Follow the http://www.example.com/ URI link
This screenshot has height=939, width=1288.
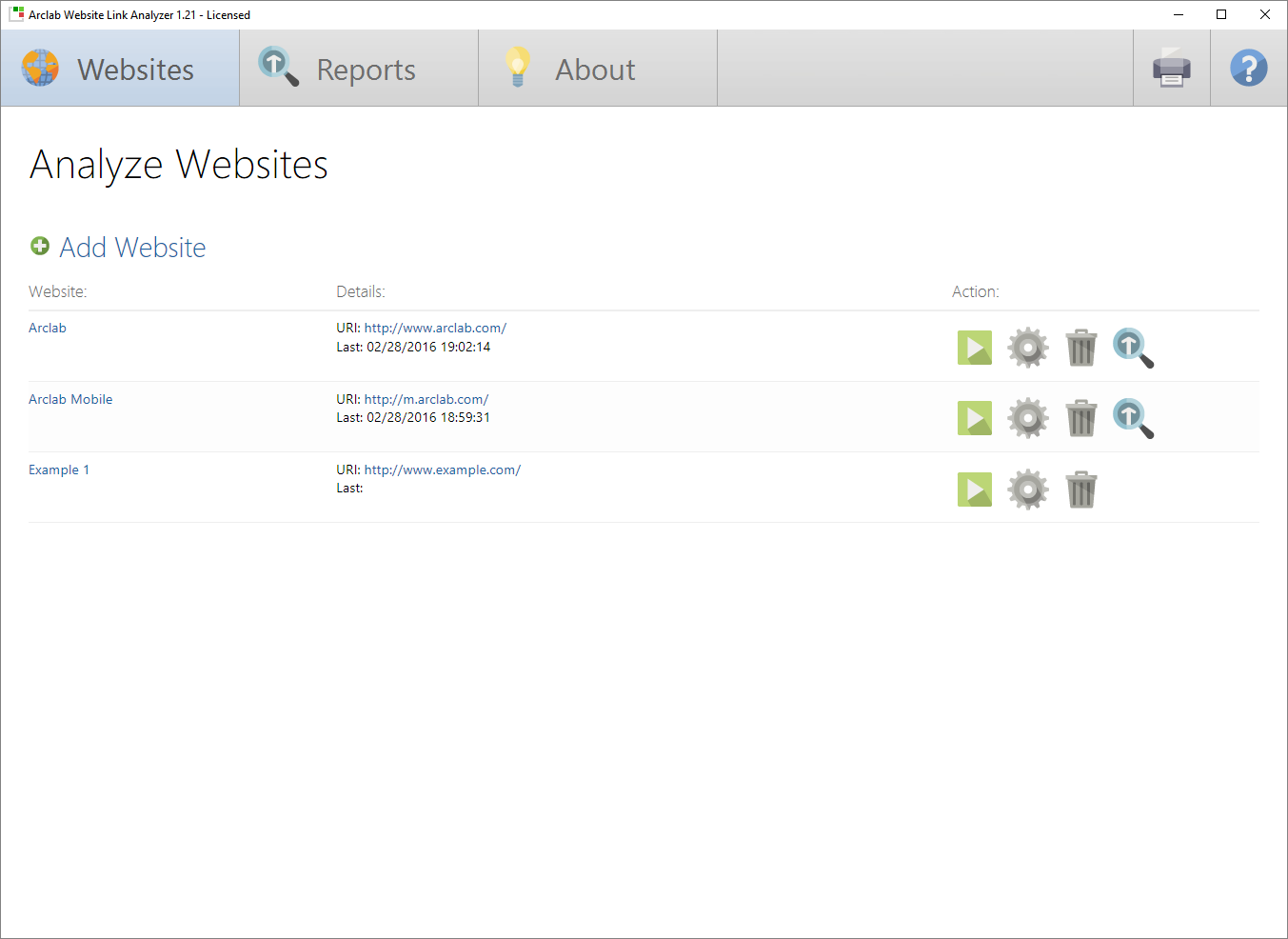coord(443,470)
